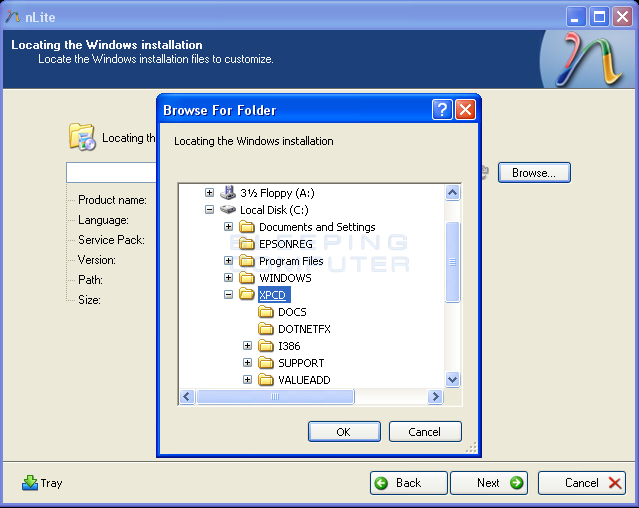Maximize the nLite window

[x=599, y=17]
